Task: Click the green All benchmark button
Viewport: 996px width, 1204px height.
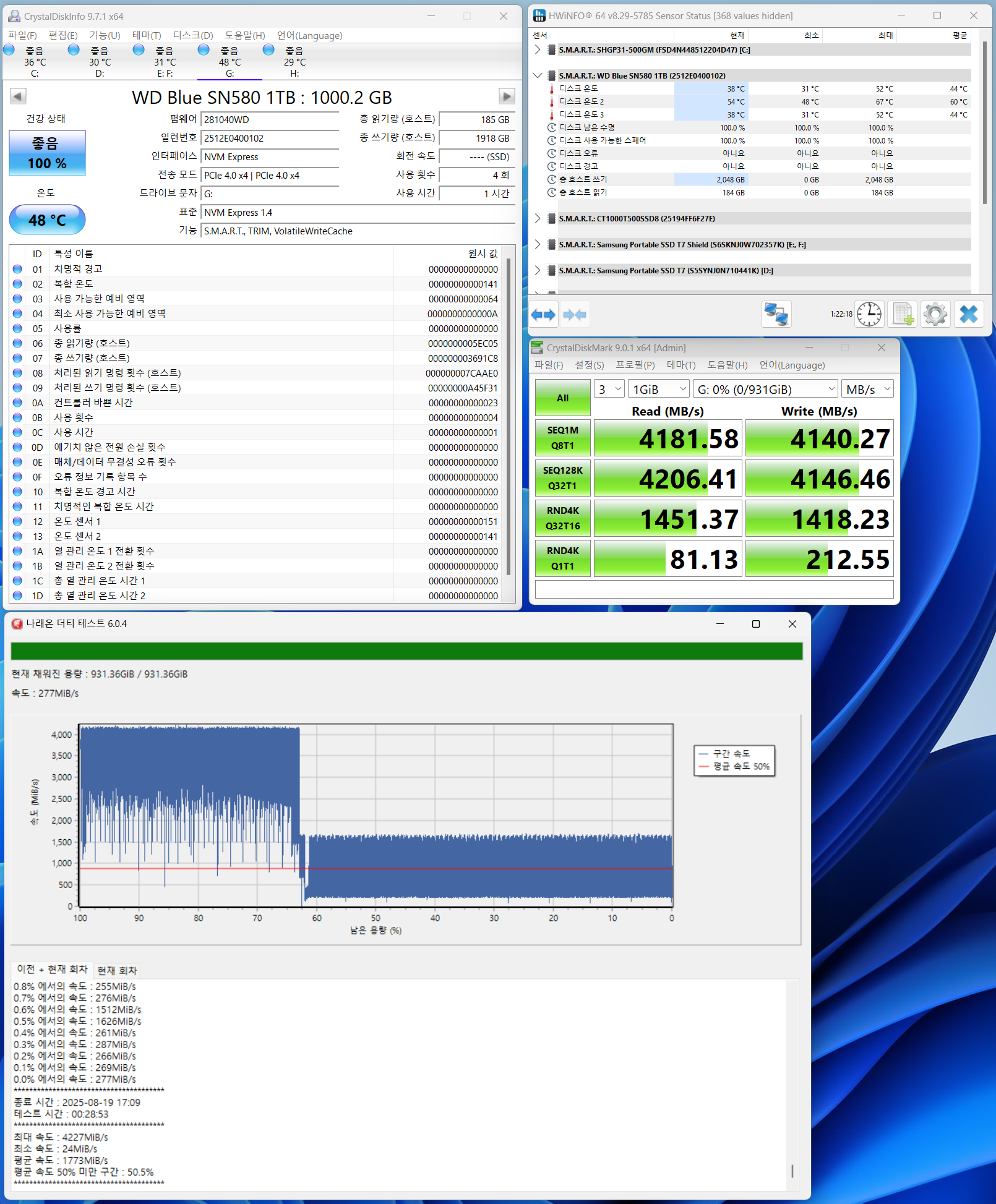Action: [x=562, y=398]
